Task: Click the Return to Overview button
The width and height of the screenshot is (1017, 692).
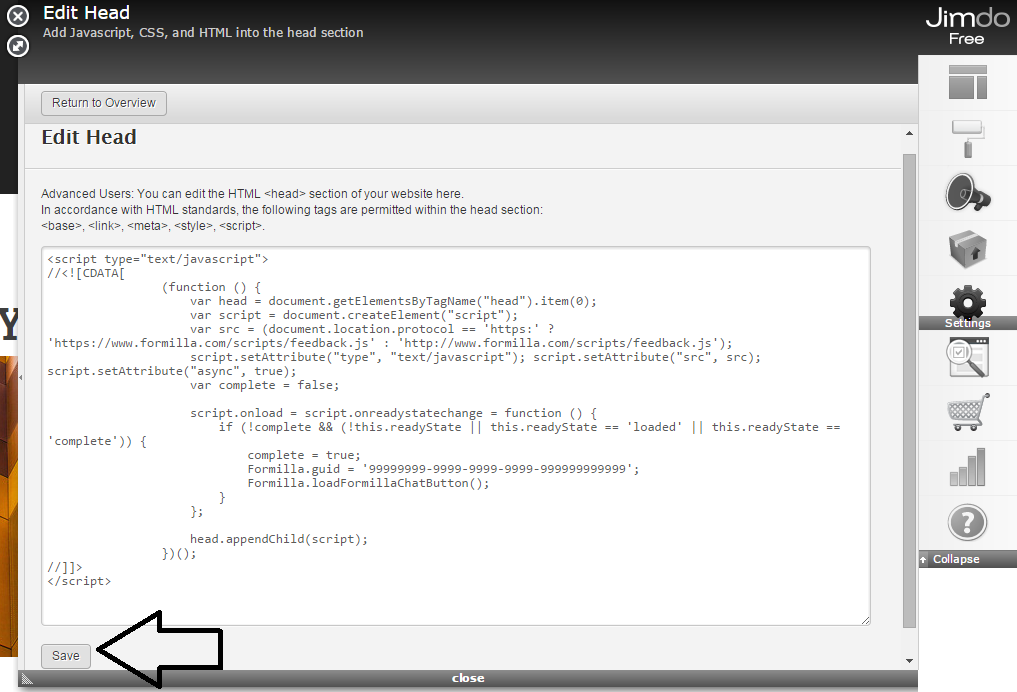Action: click(x=104, y=103)
